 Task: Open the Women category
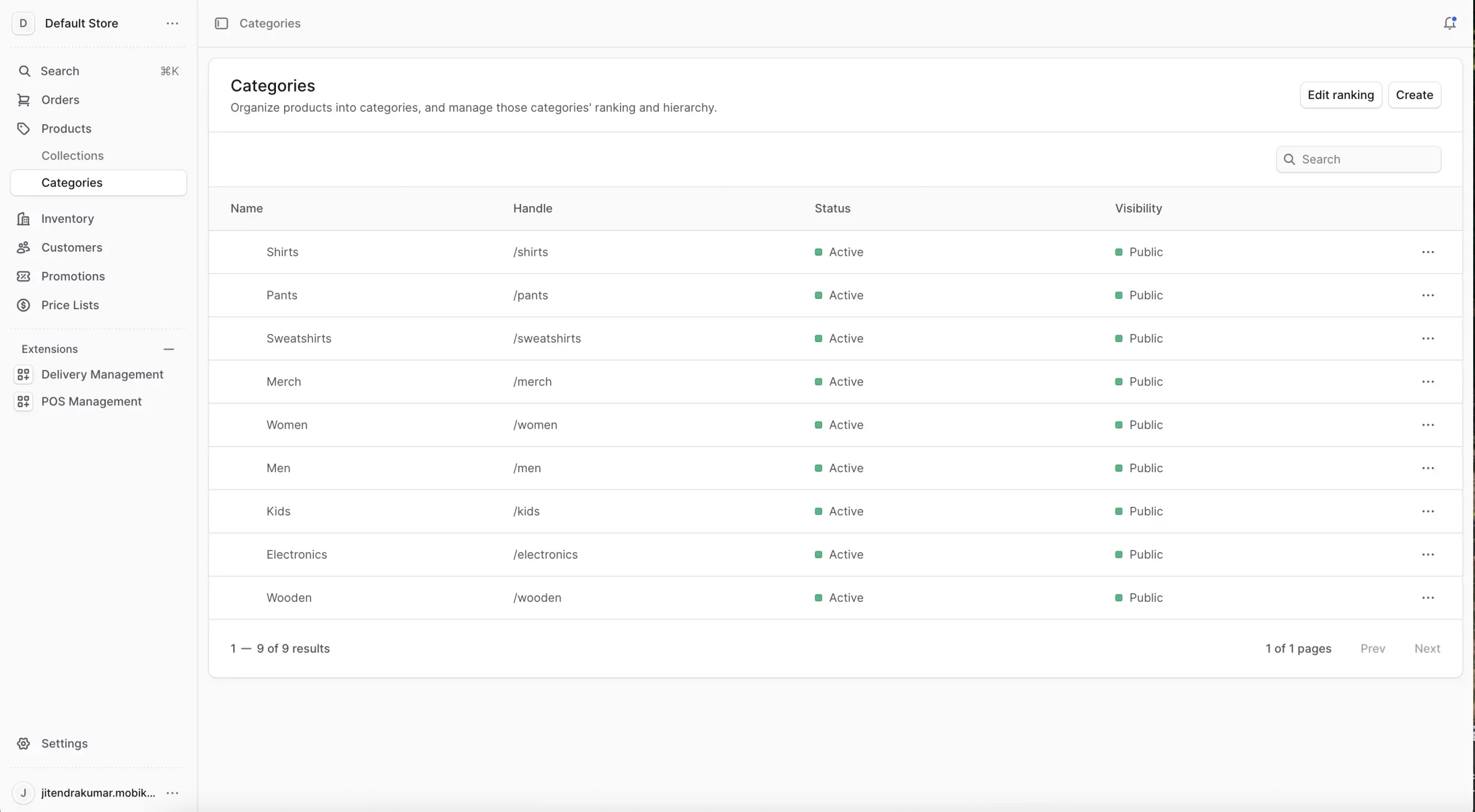click(287, 425)
